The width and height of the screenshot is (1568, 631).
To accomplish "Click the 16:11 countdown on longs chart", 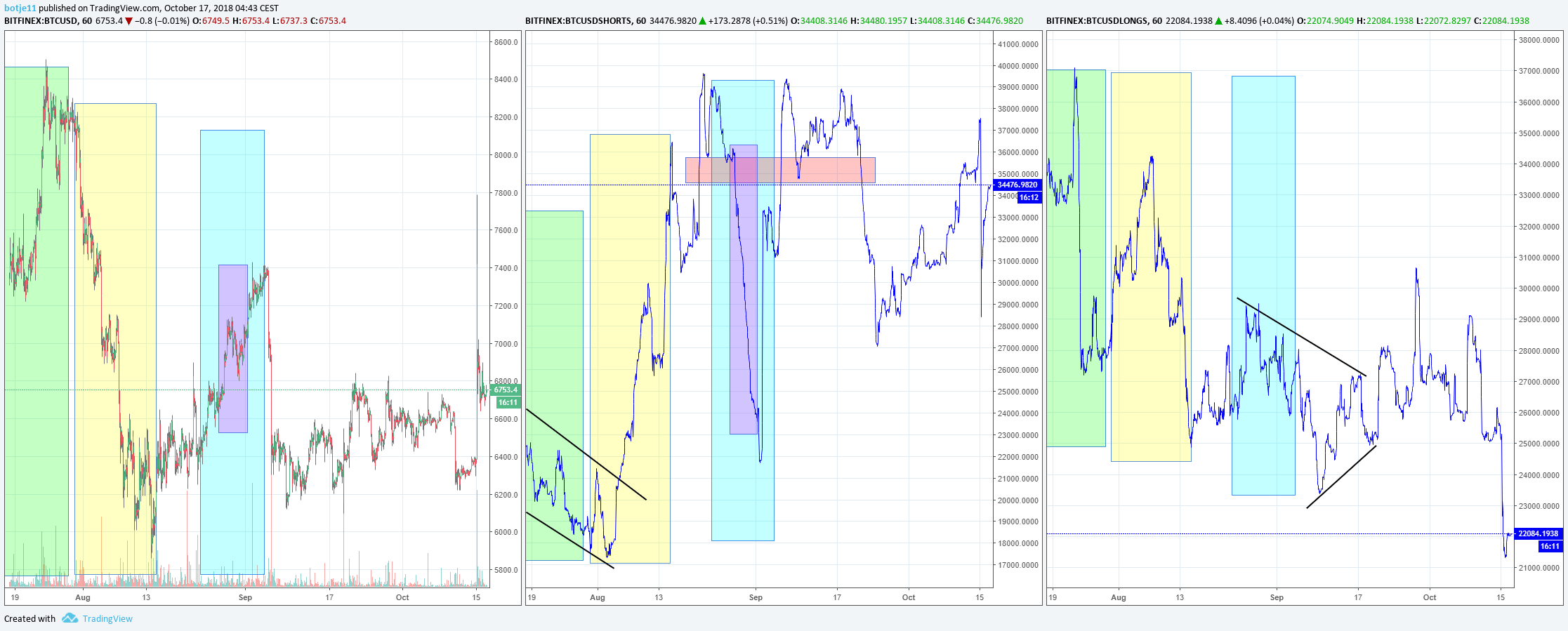I will 1550,547.
